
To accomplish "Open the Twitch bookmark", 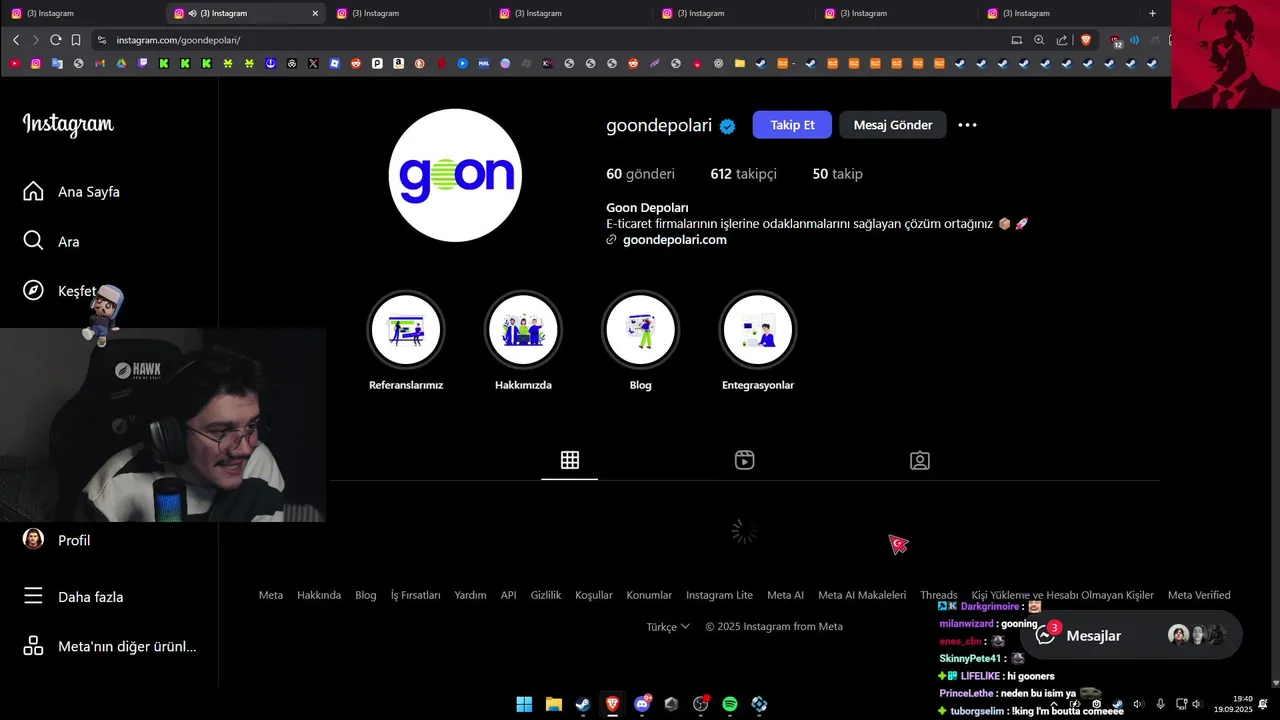I will coord(143,63).
